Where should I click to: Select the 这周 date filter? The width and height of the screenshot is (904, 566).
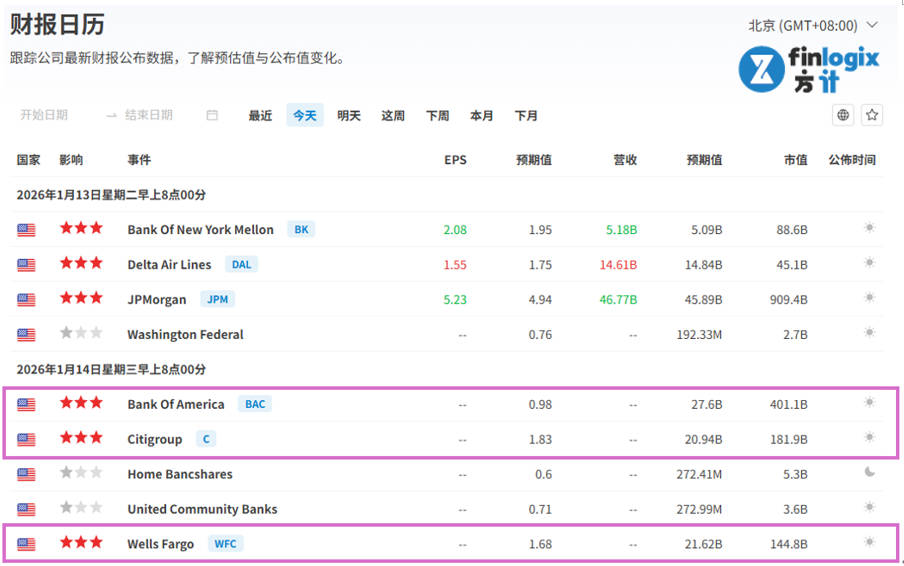(393, 115)
